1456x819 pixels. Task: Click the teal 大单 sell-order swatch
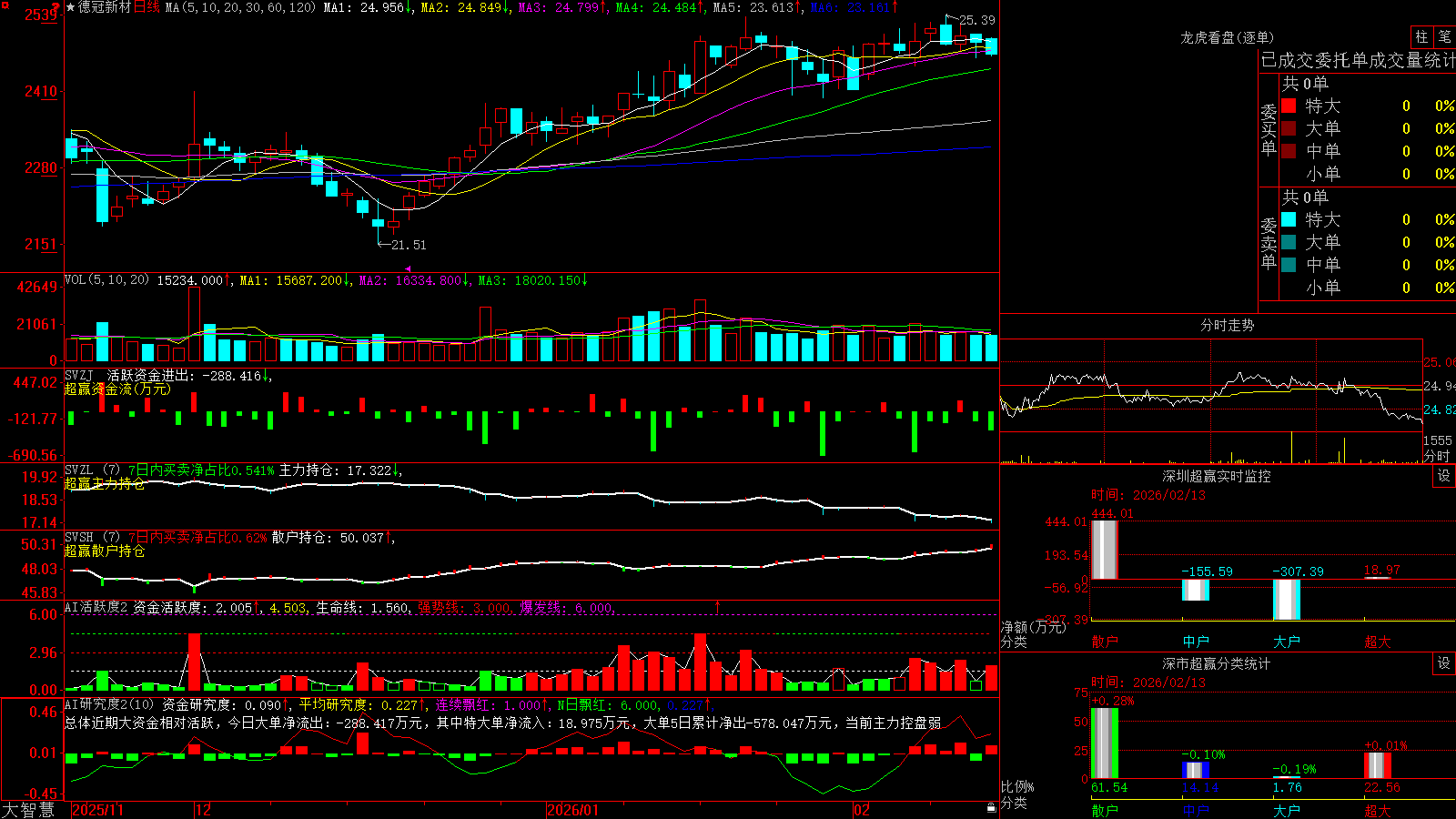(1289, 242)
